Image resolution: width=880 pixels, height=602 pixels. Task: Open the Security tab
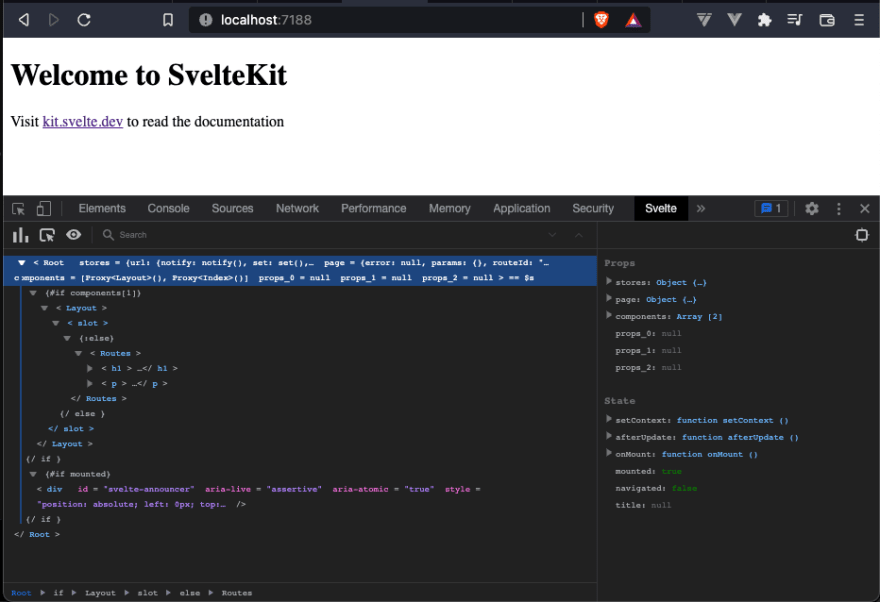tap(593, 209)
